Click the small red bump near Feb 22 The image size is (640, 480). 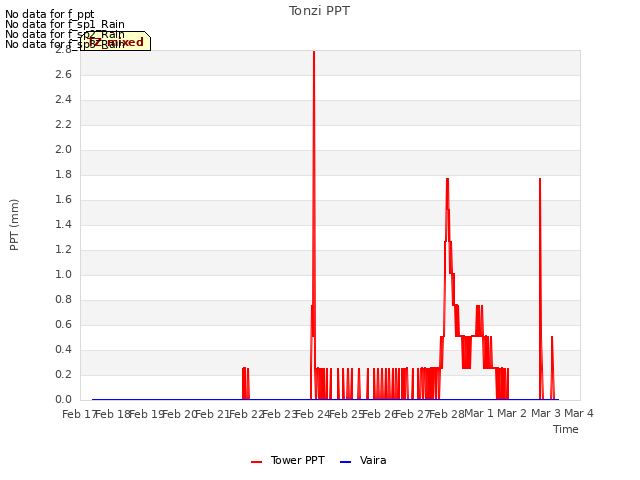click(245, 383)
